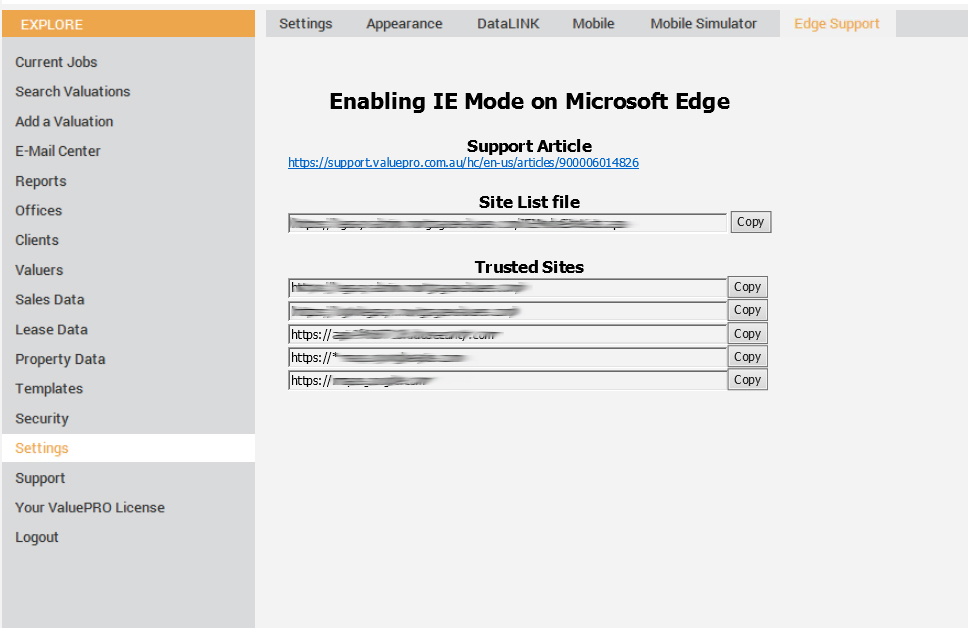968x628 pixels.
Task: Open Your ValuePRO License
Action: pos(90,508)
